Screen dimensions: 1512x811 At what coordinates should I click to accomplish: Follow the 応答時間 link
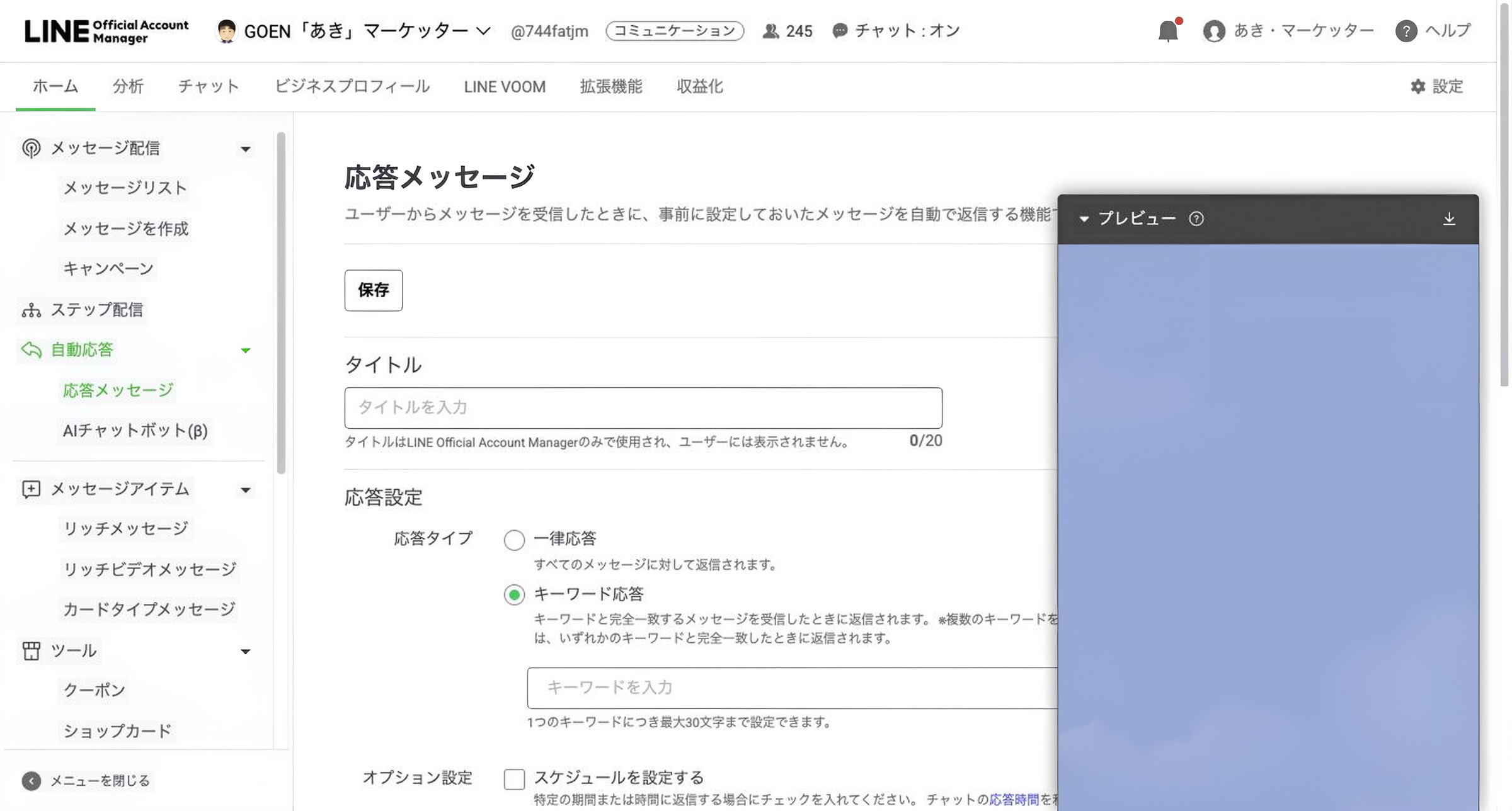point(1014,800)
